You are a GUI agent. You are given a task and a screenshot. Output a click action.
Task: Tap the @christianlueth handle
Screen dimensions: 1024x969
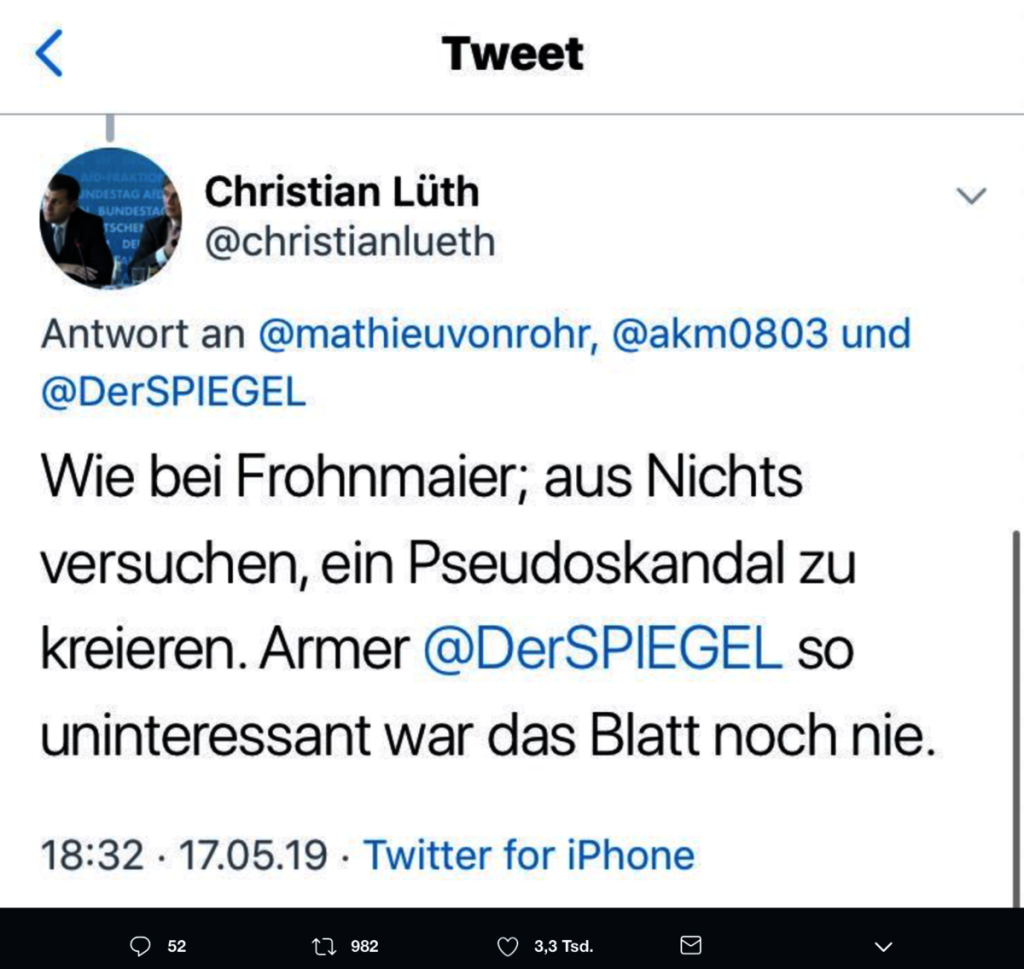tap(350, 241)
